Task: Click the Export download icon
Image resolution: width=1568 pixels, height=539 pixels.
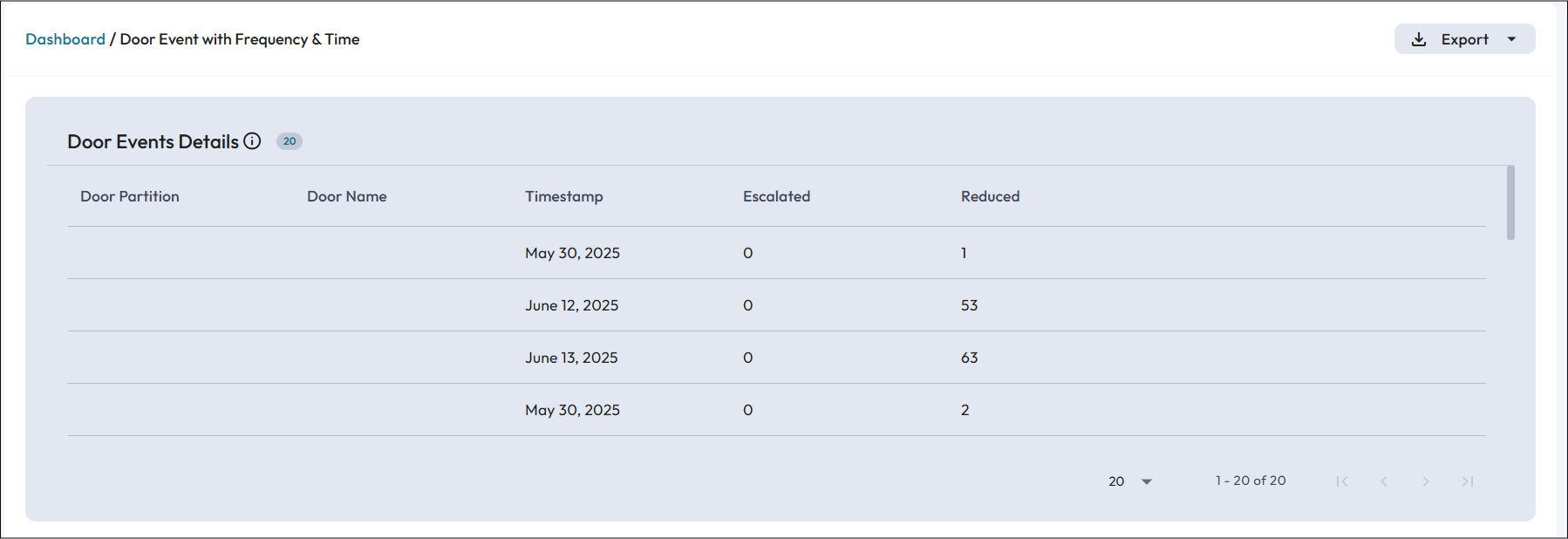Action: (1419, 39)
